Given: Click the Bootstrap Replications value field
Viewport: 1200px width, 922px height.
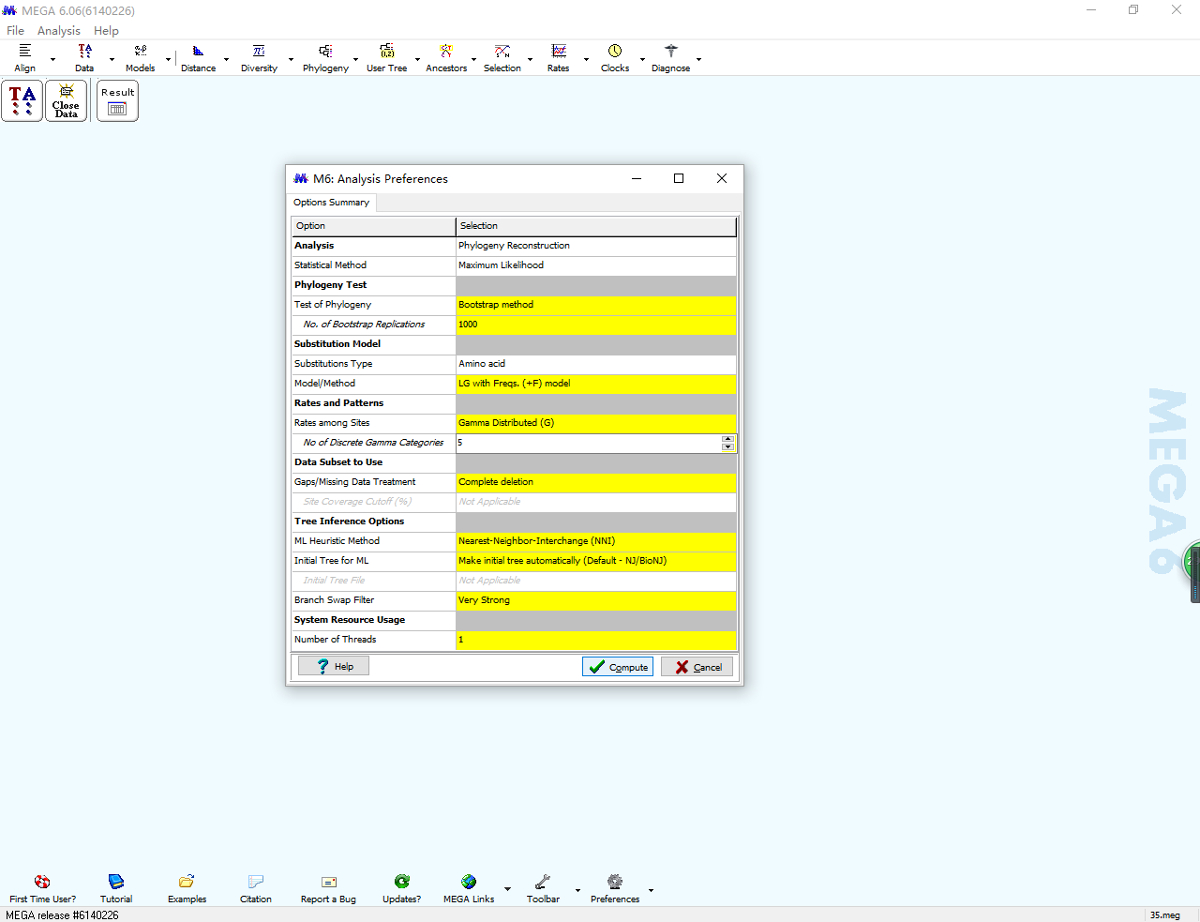Looking at the screenshot, I should pyautogui.click(x=595, y=324).
